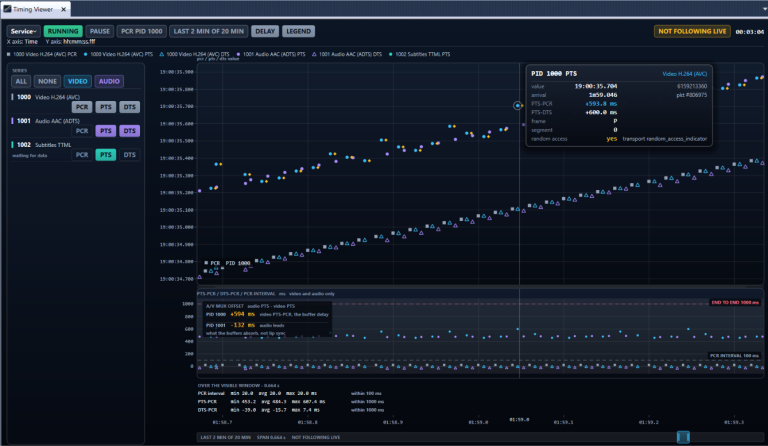
Task: Show ALL series
Action: pyautogui.click(x=21, y=81)
